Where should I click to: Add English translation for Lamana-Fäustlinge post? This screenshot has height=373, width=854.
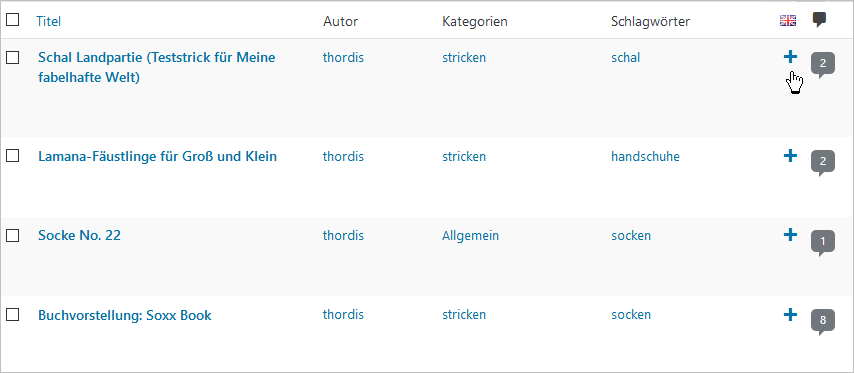pyautogui.click(x=790, y=156)
